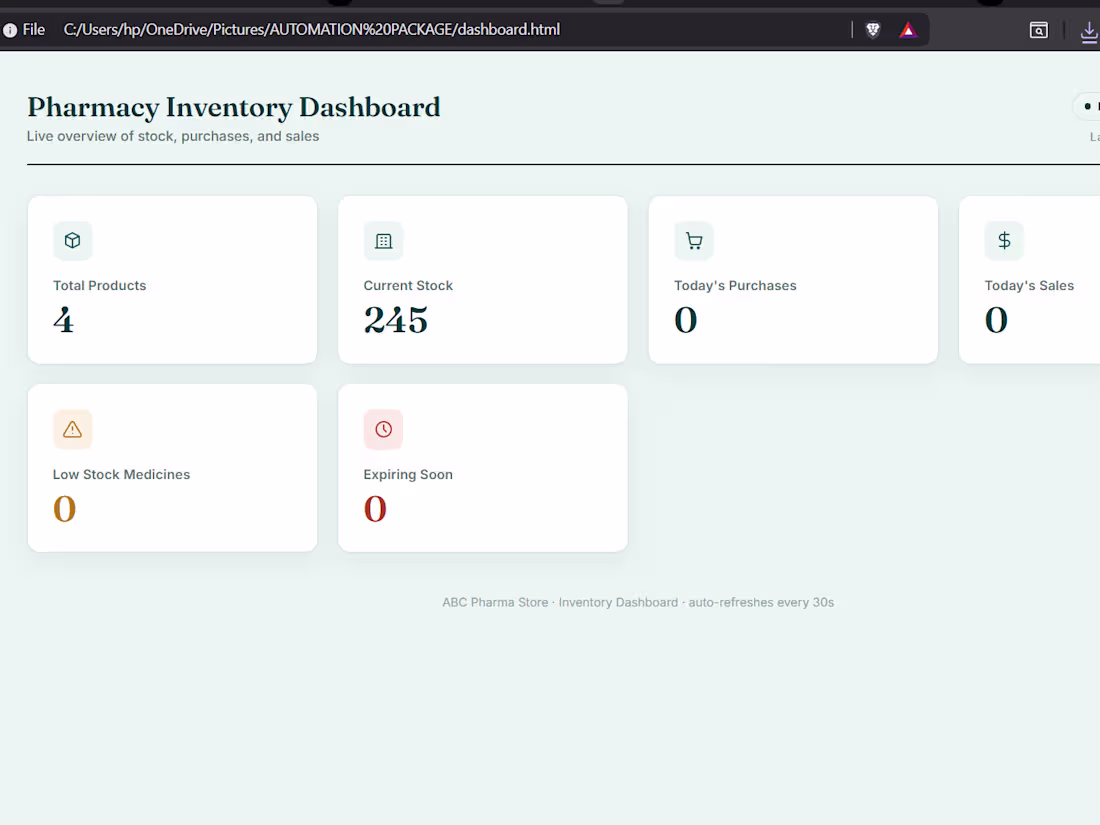Click the dashboard.html address bar URL
Screen dimensions: 1100x825
[311, 29]
